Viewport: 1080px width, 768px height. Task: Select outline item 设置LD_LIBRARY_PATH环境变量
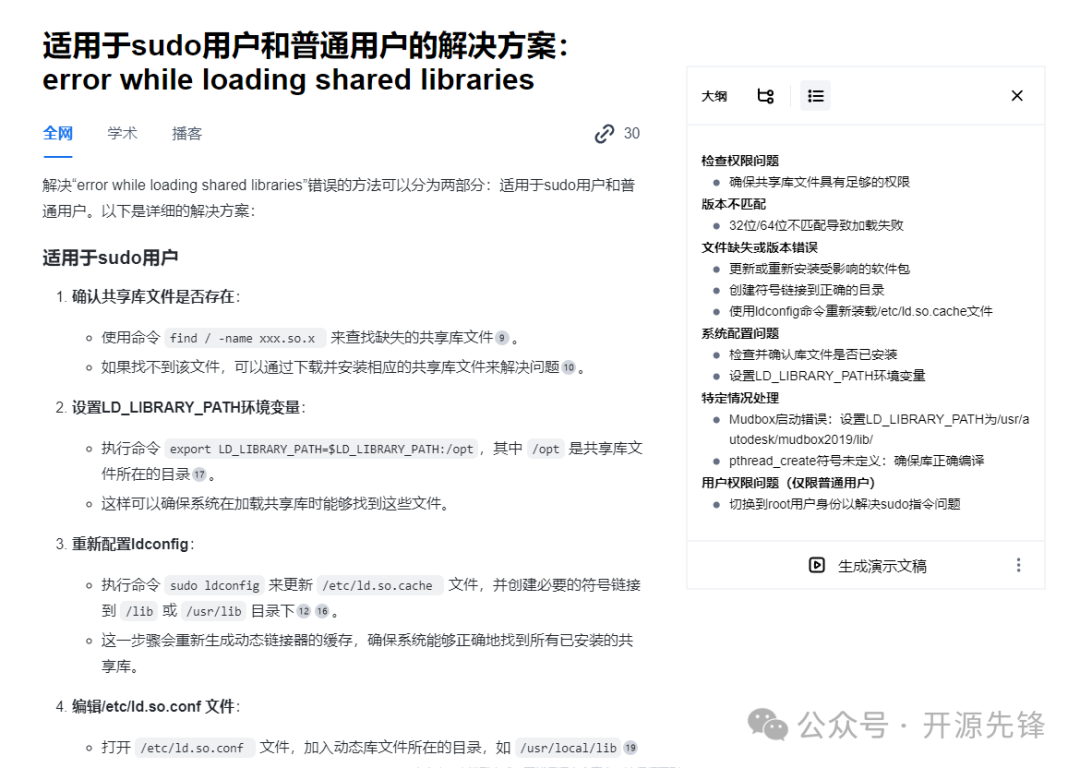point(827,376)
